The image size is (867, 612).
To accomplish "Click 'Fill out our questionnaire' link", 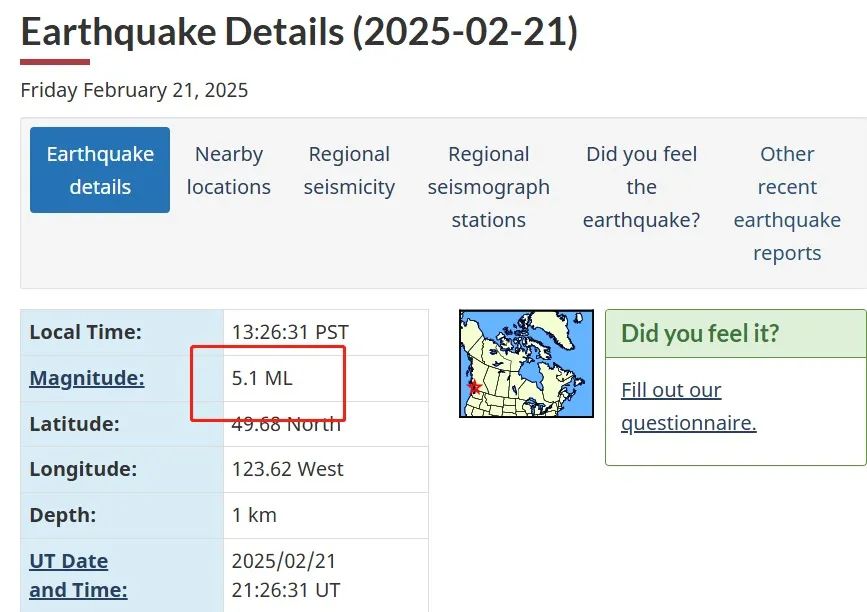I will 688,406.
